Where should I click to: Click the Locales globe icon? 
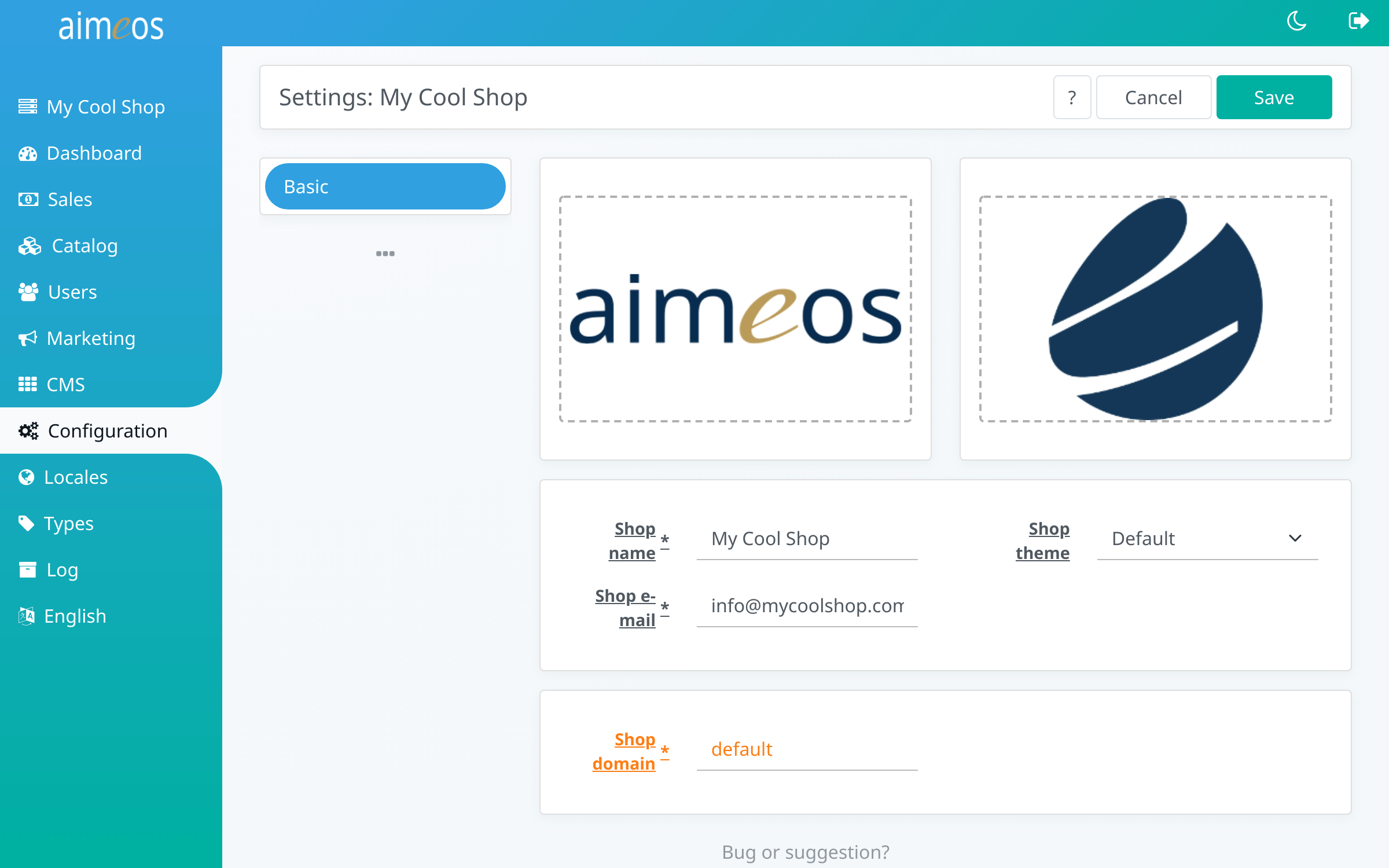pyautogui.click(x=27, y=477)
